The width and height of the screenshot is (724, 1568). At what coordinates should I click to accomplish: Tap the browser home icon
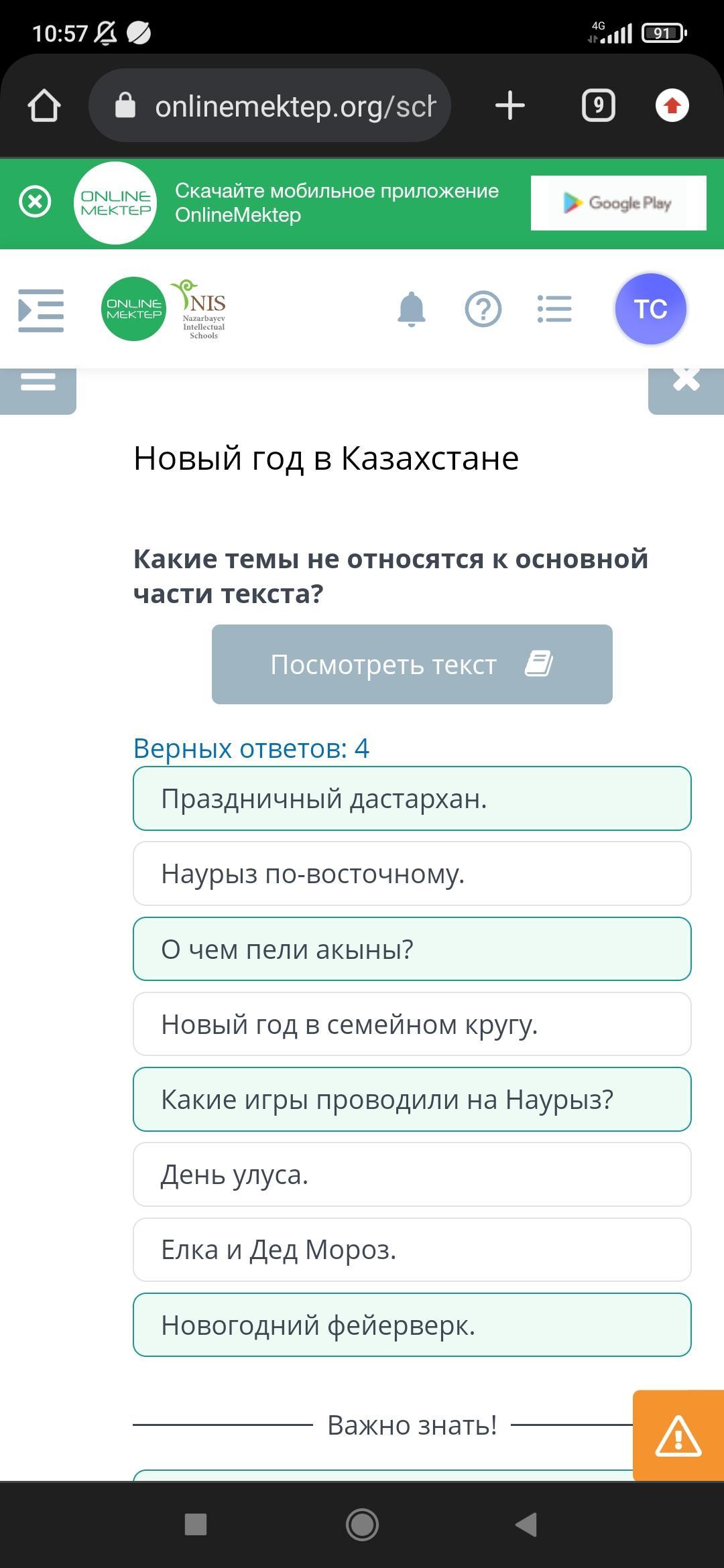[x=44, y=105]
